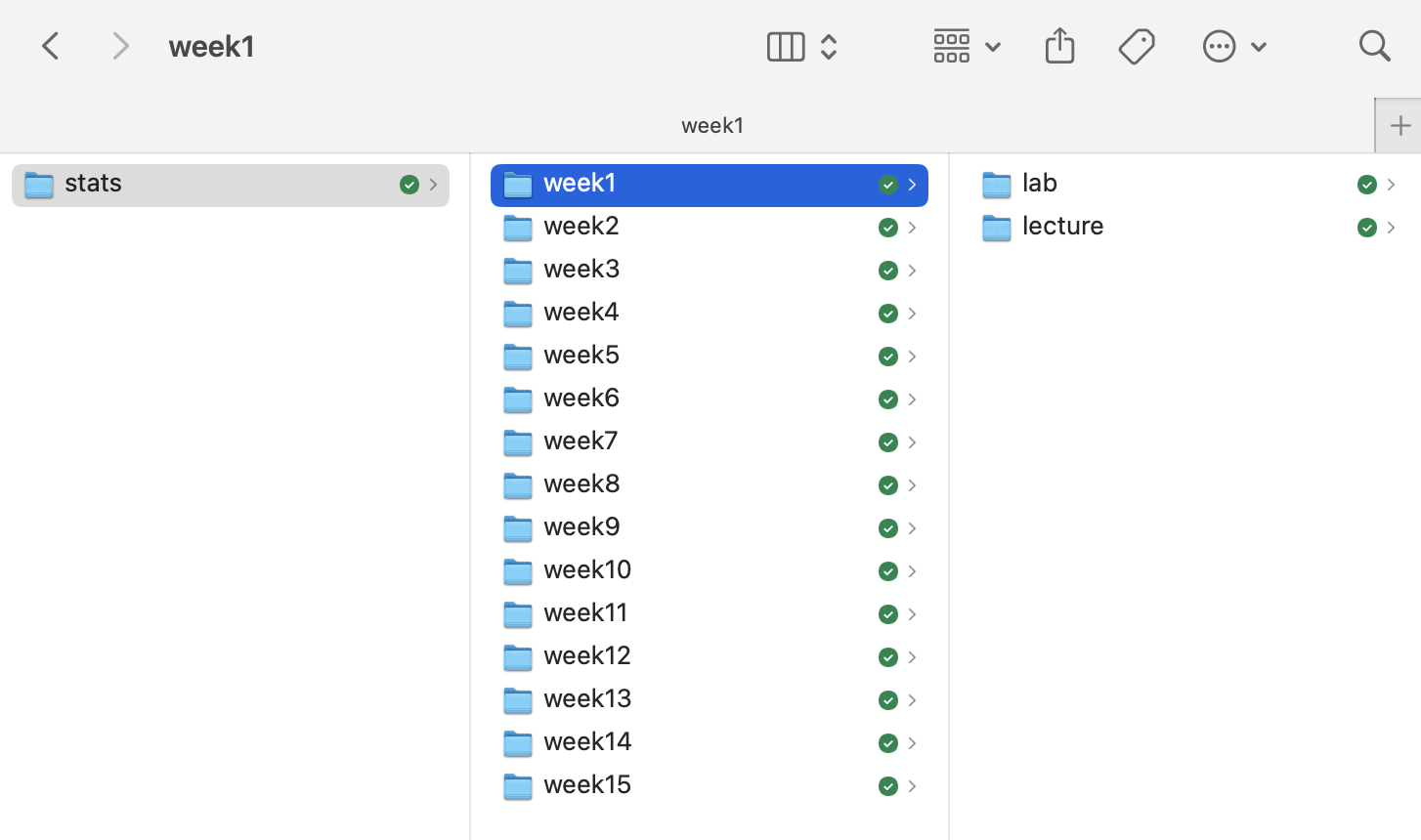The width and height of the screenshot is (1421, 840).
Task: Click the sync status checkmark for week3
Action: (x=887, y=271)
